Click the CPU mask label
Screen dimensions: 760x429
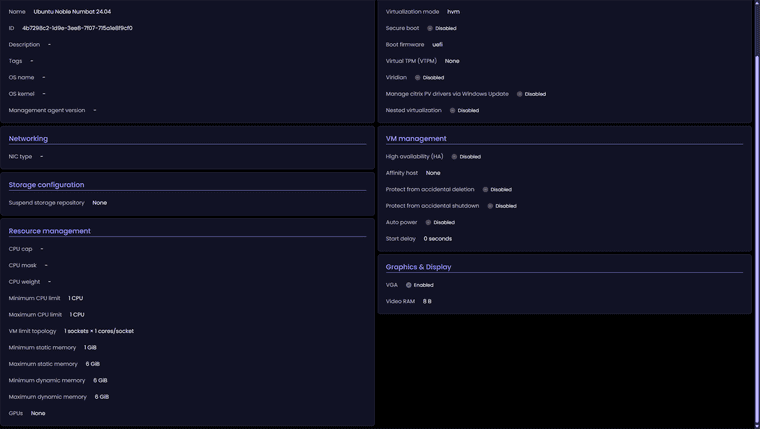pyautogui.click(x=23, y=265)
